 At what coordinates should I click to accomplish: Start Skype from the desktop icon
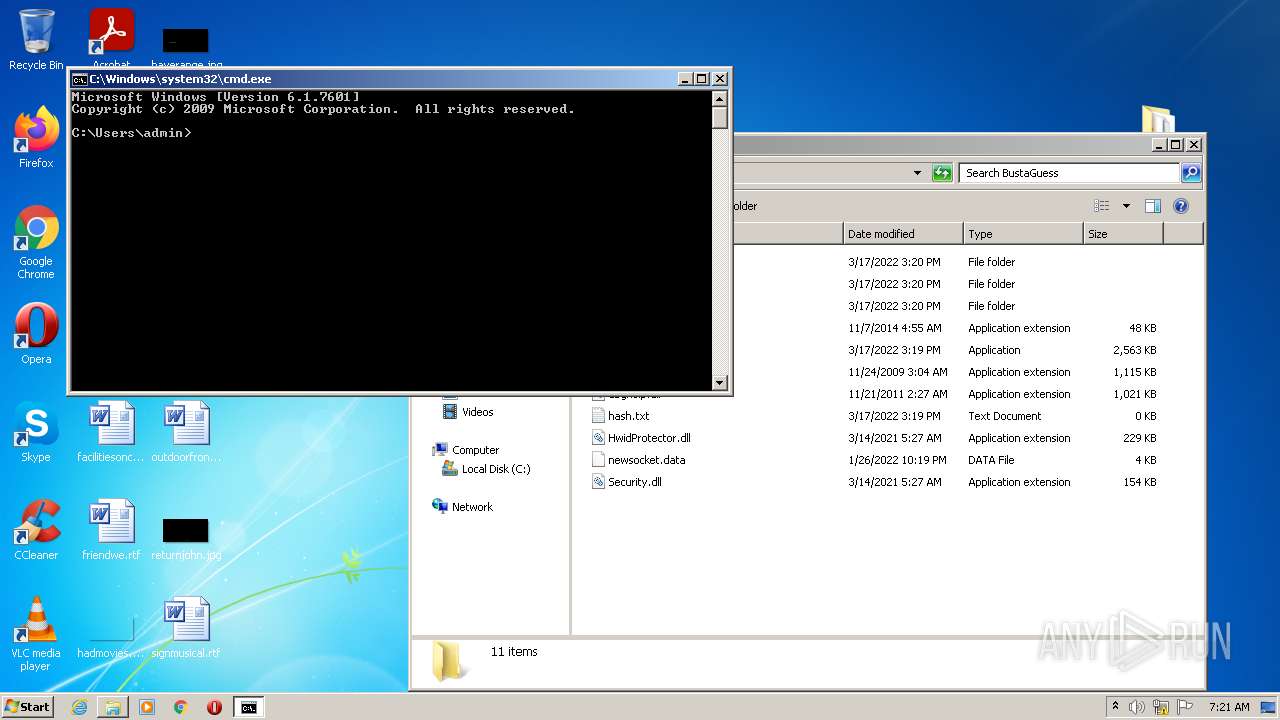click(x=36, y=432)
